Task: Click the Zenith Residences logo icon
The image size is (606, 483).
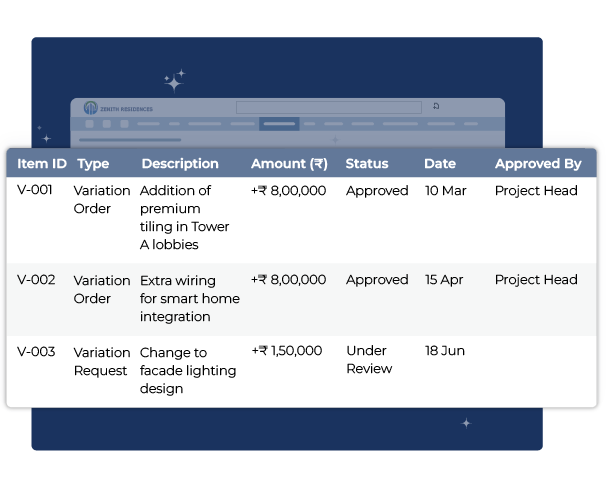Action: (91, 108)
